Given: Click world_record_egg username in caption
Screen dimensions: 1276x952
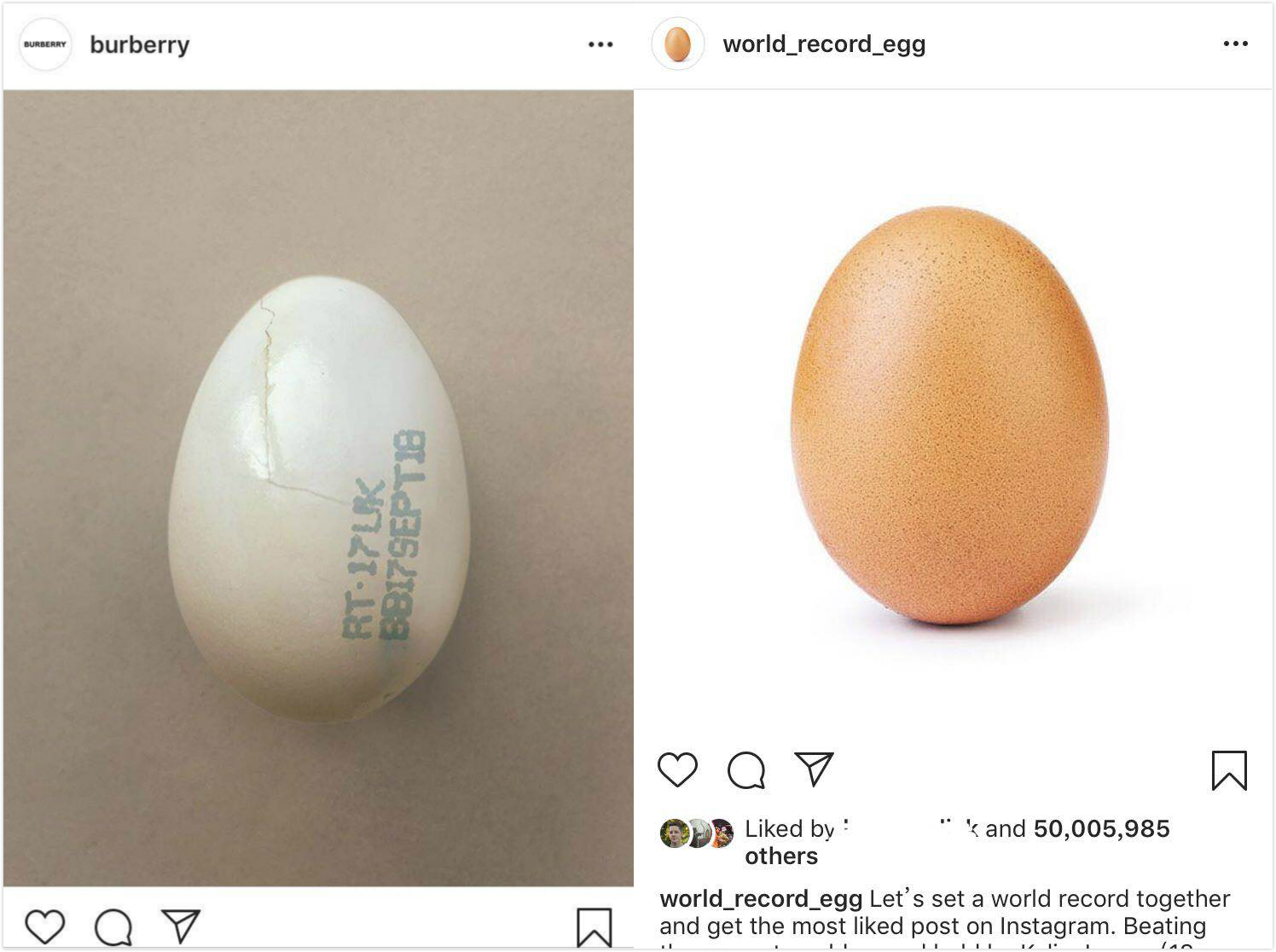Looking at the screenshot, I should point(761,898).
